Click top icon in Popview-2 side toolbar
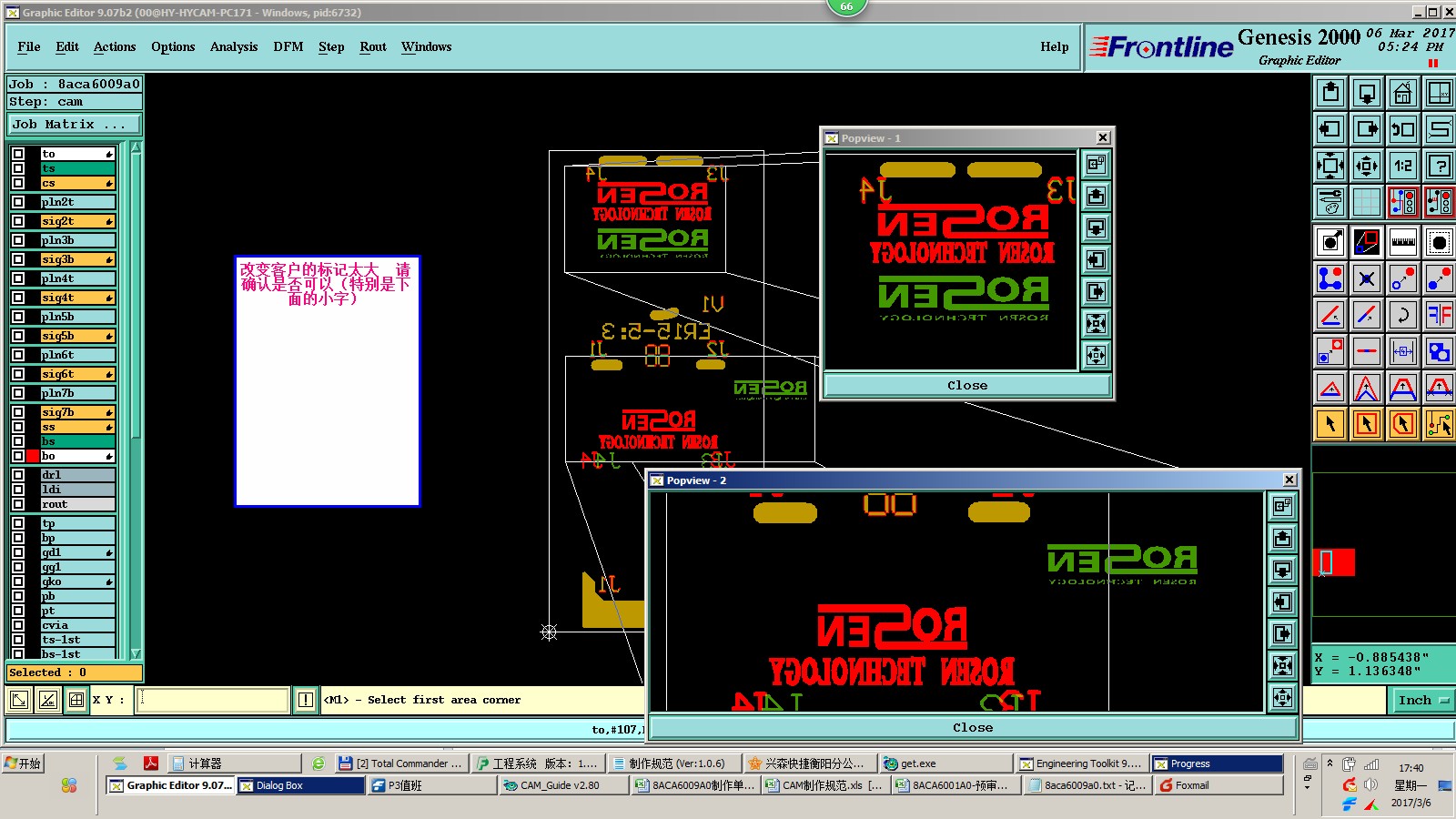1456x819 pixels. 1282,506
